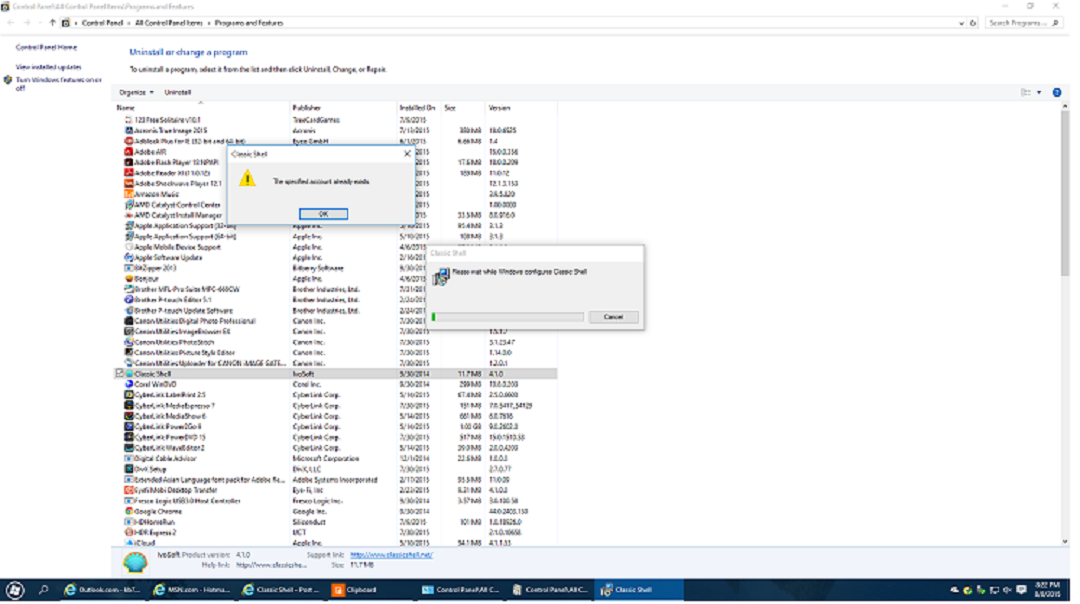Sort the list by the Size column
Viewport: 1080px width, 604px height.
pos(463,108)
